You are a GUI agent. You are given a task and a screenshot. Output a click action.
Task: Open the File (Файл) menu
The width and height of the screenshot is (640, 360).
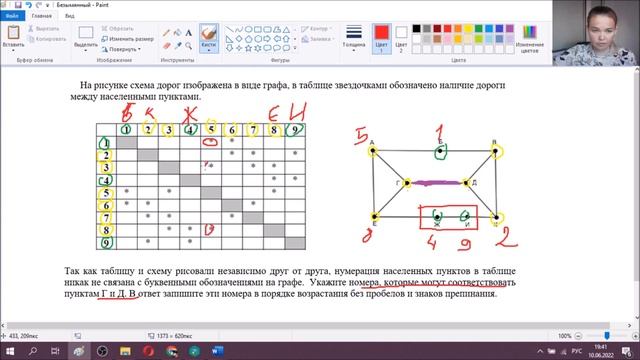tap(12, 16)
